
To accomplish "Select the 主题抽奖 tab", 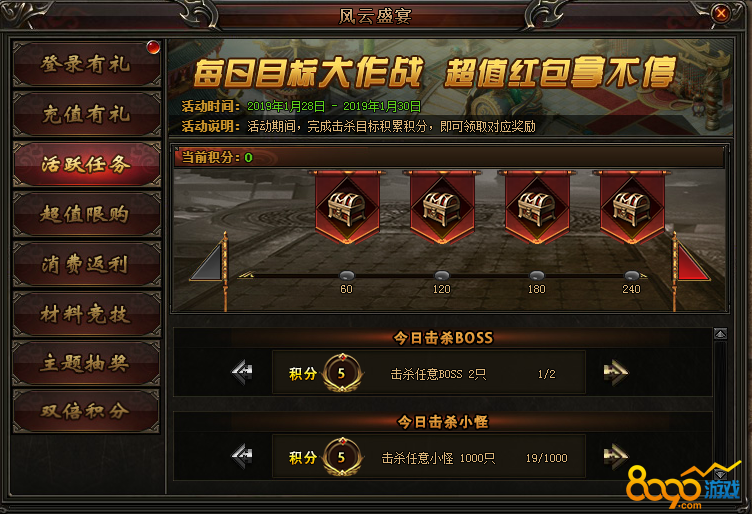I will (86, 363).
